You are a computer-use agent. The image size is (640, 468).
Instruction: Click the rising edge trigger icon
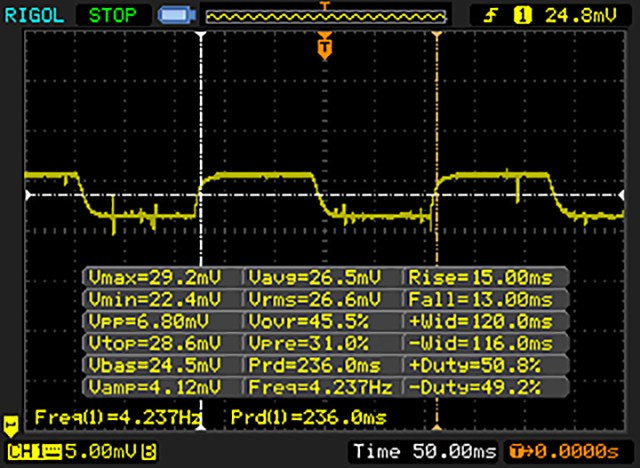point(491,16)
